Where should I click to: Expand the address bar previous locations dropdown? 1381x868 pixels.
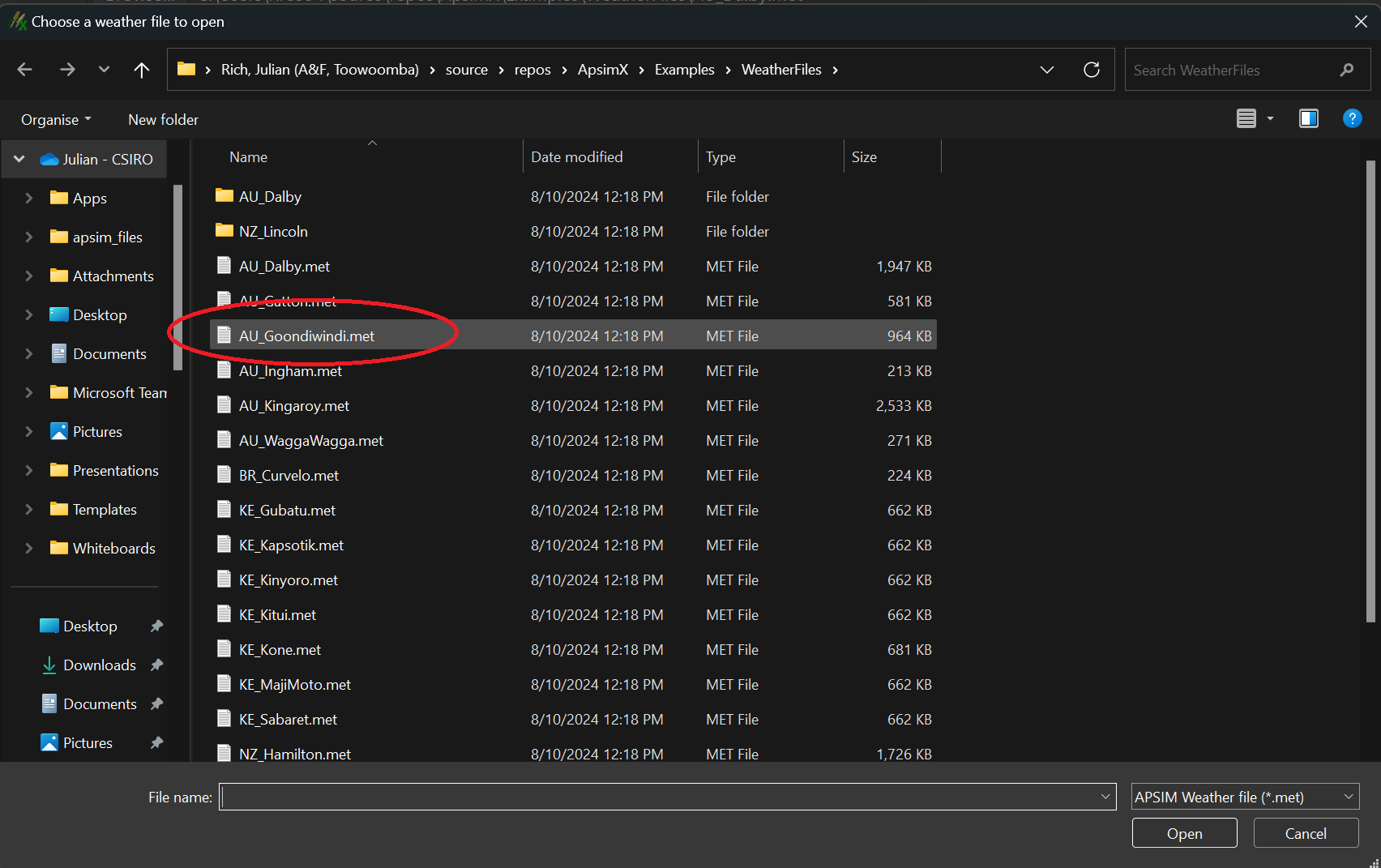(x=1047, y=70)
